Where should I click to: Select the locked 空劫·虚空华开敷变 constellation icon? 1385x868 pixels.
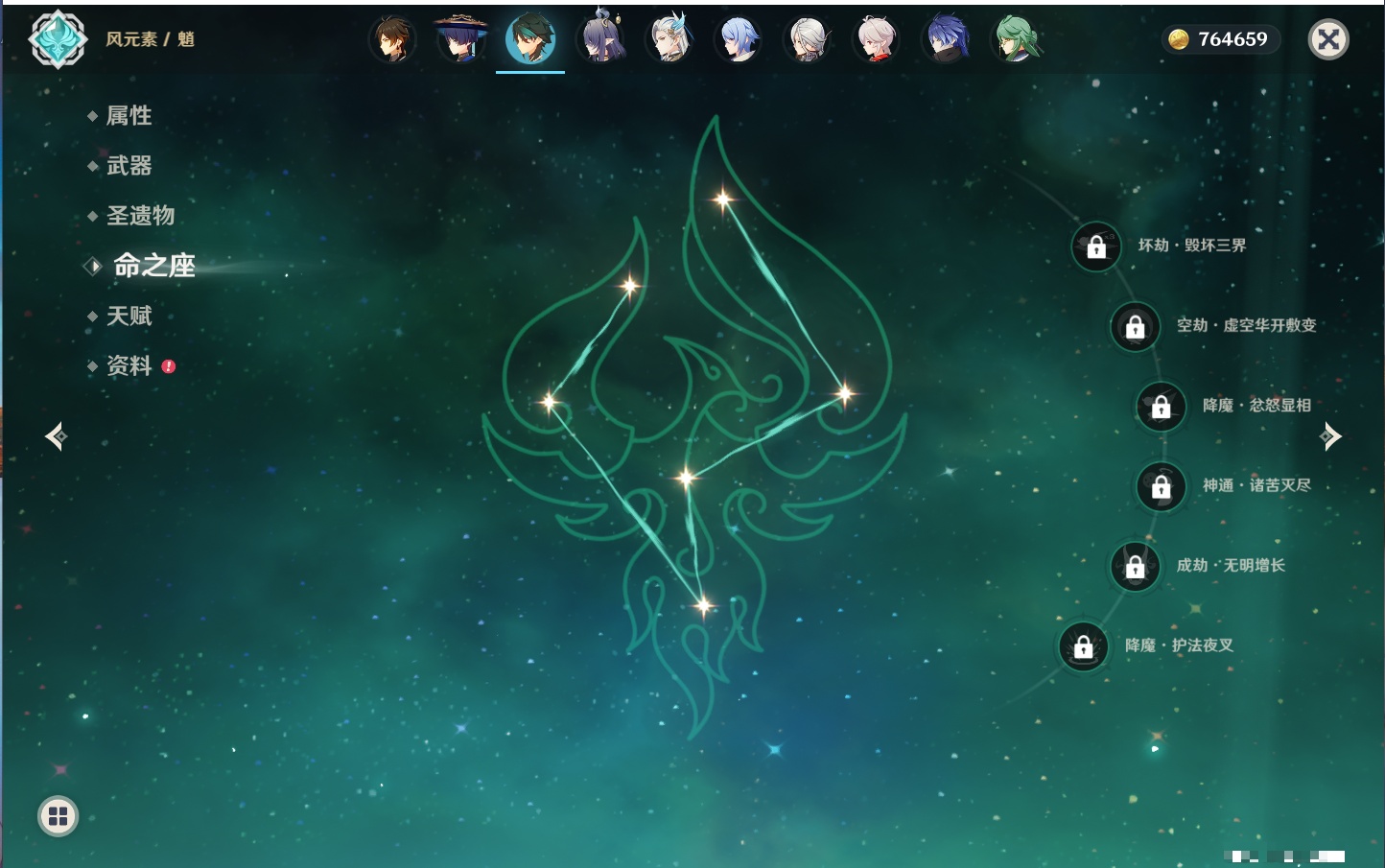[x=1135, y=326]
